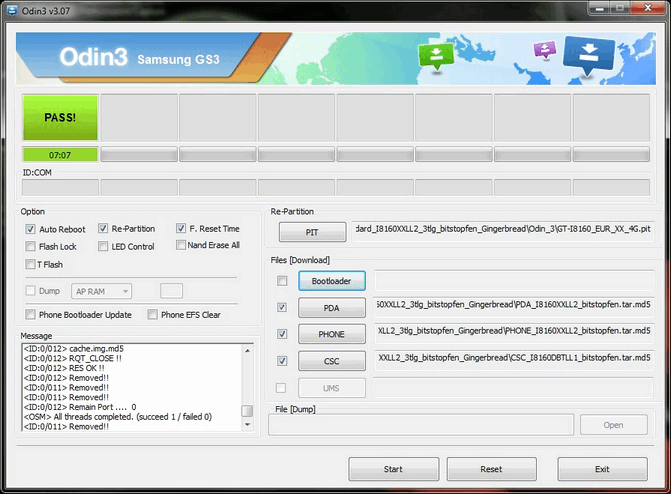671x494 pixels.
Task: Click the PIT button
Action: (x=312, y=232)
